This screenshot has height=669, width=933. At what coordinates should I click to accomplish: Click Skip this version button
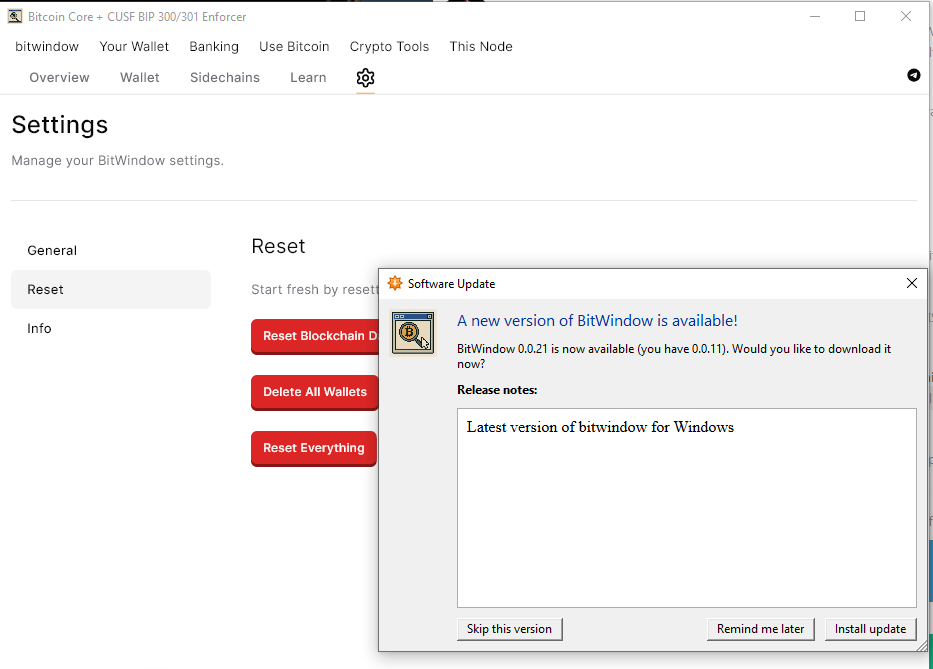(509, 629)
